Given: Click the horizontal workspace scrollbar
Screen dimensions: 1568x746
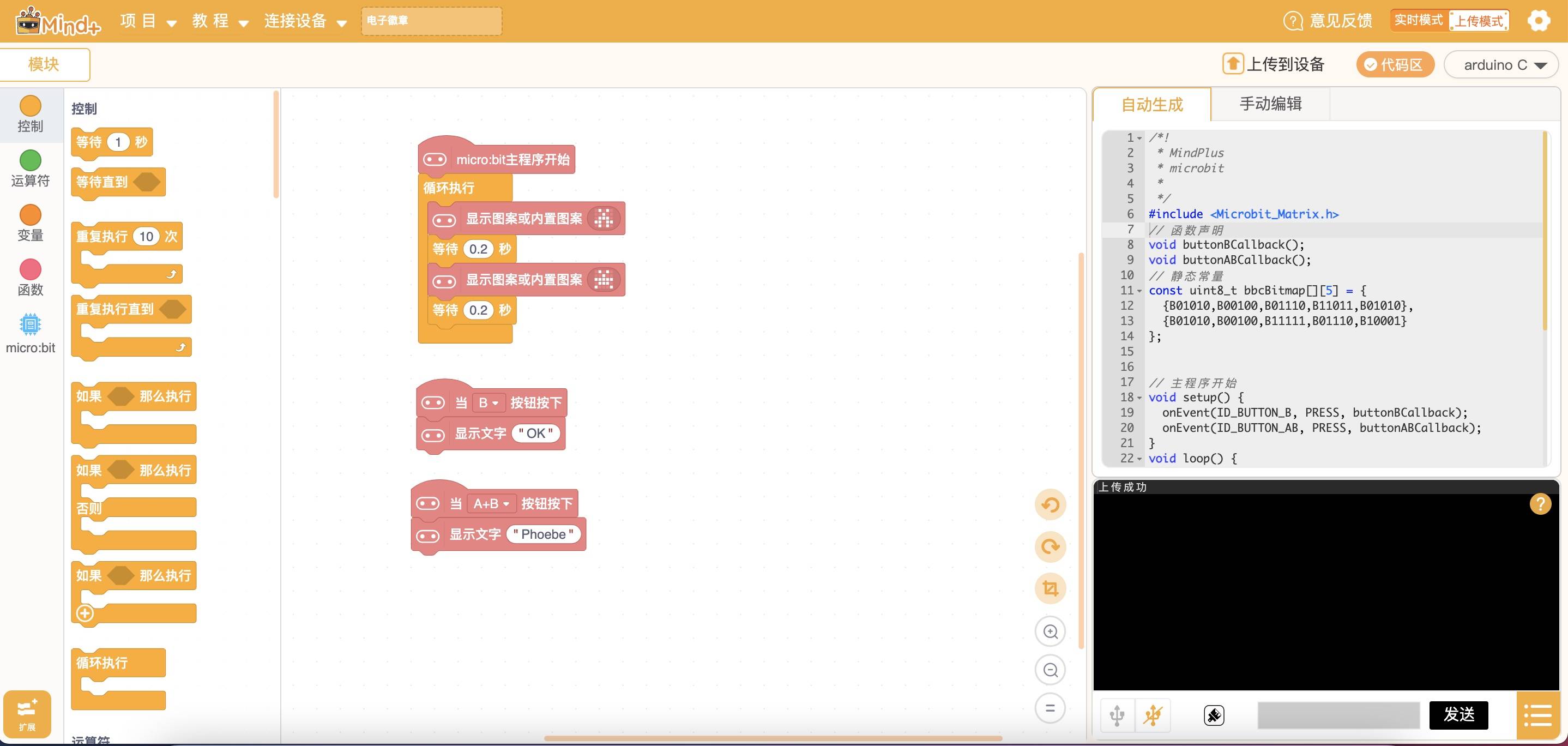Looking at the screenshot, I should coord(773,738).
